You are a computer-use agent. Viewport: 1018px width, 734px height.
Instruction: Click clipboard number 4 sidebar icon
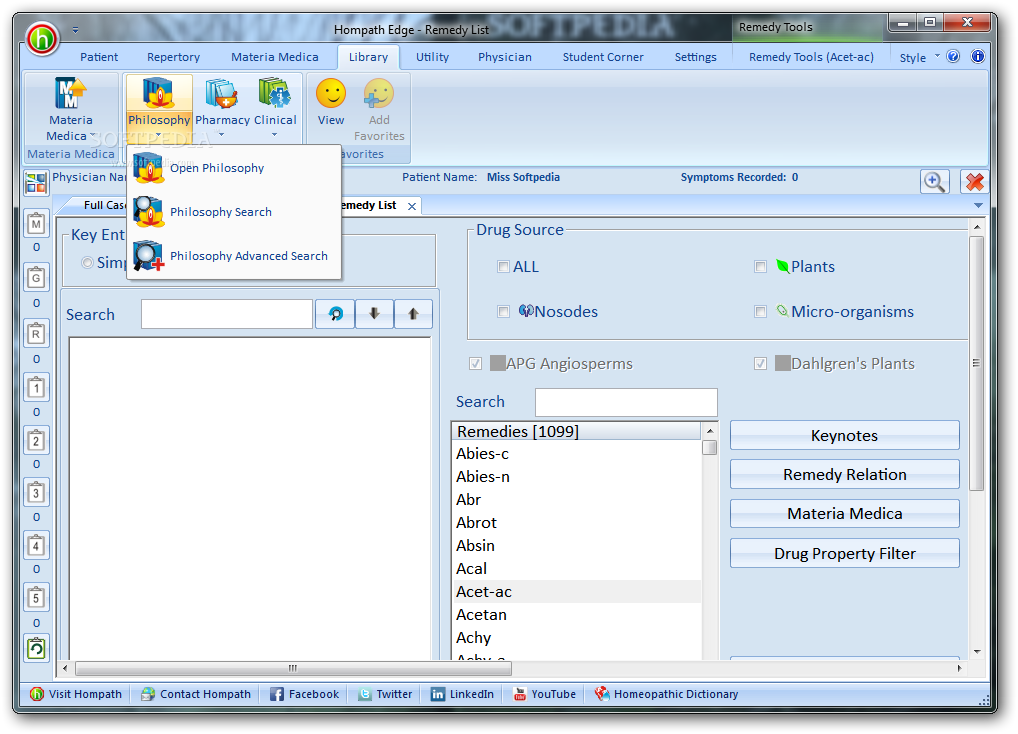36,546
